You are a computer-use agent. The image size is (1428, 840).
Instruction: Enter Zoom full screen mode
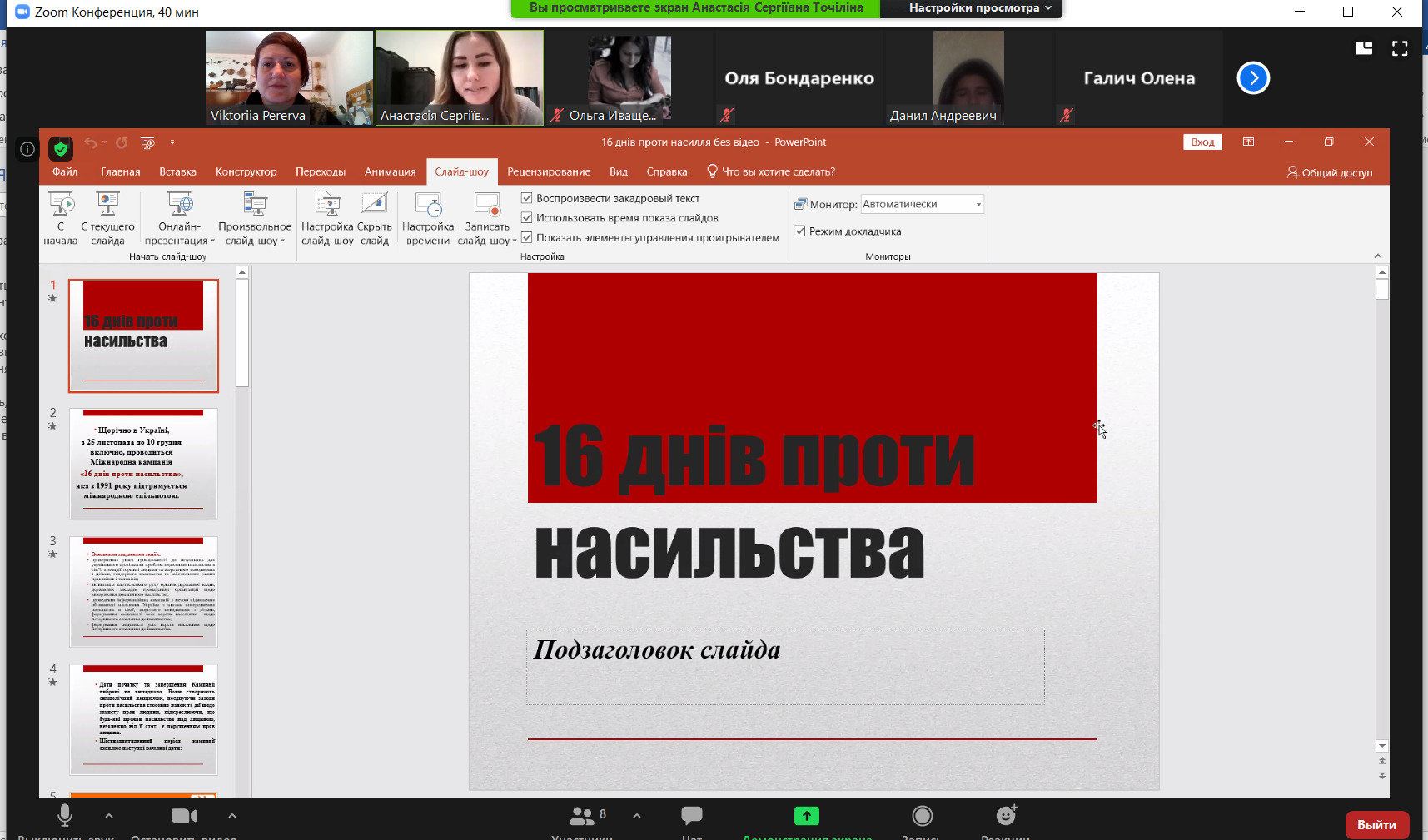click(1400, 48)
